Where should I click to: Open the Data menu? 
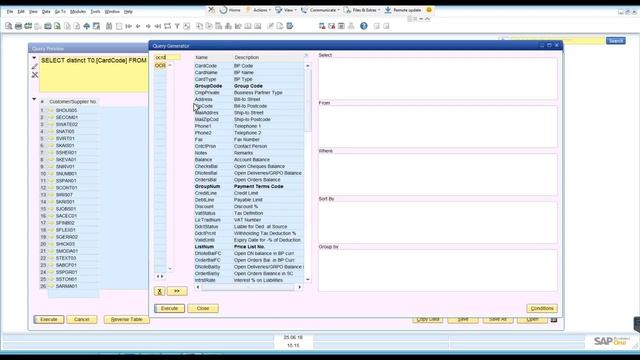(46, 12)
